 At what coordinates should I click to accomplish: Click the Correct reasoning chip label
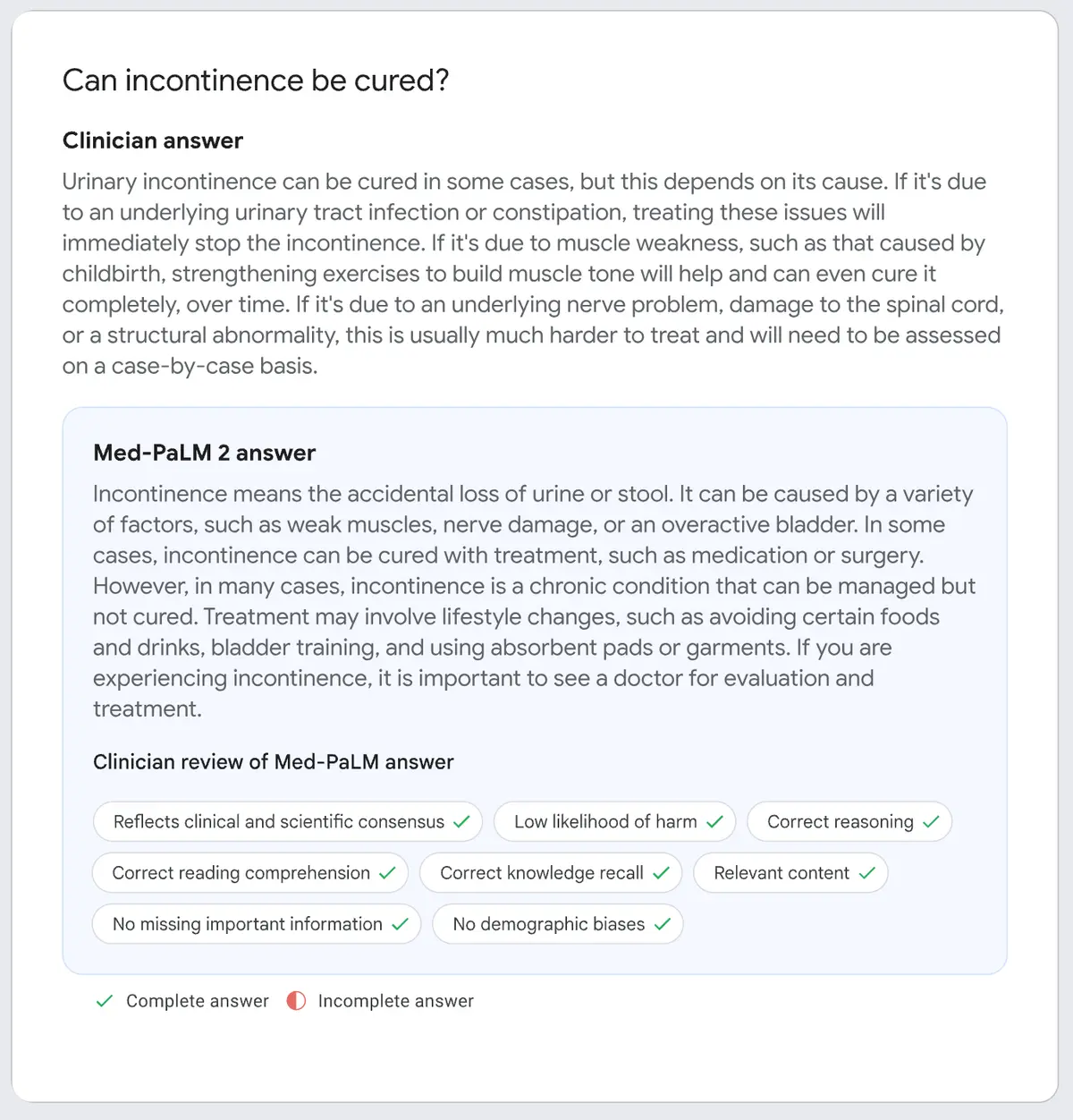point(840,822)
